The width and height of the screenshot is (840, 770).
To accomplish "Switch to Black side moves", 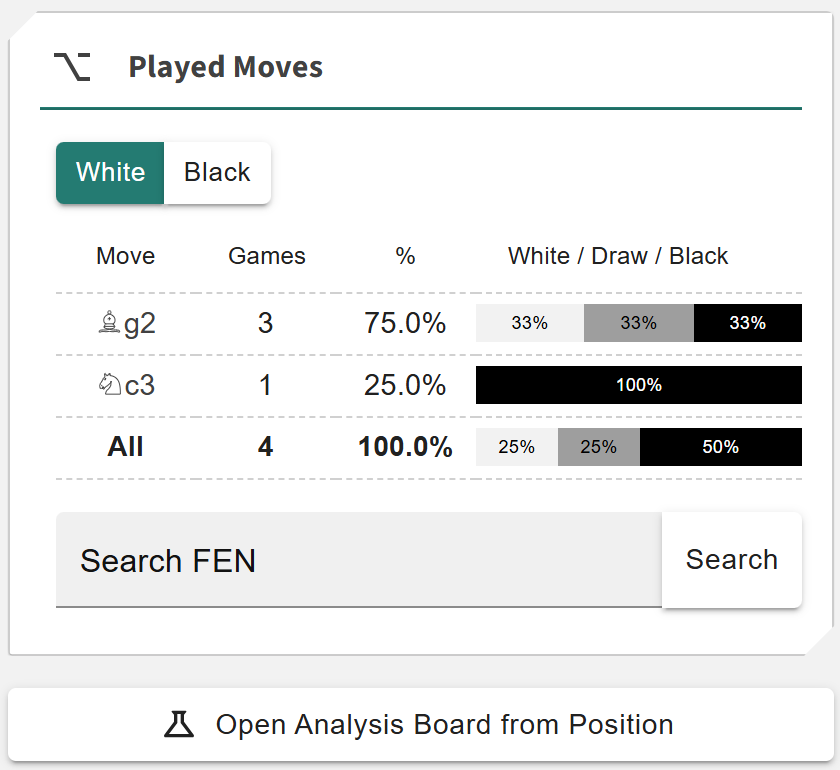I will [217, 172].
